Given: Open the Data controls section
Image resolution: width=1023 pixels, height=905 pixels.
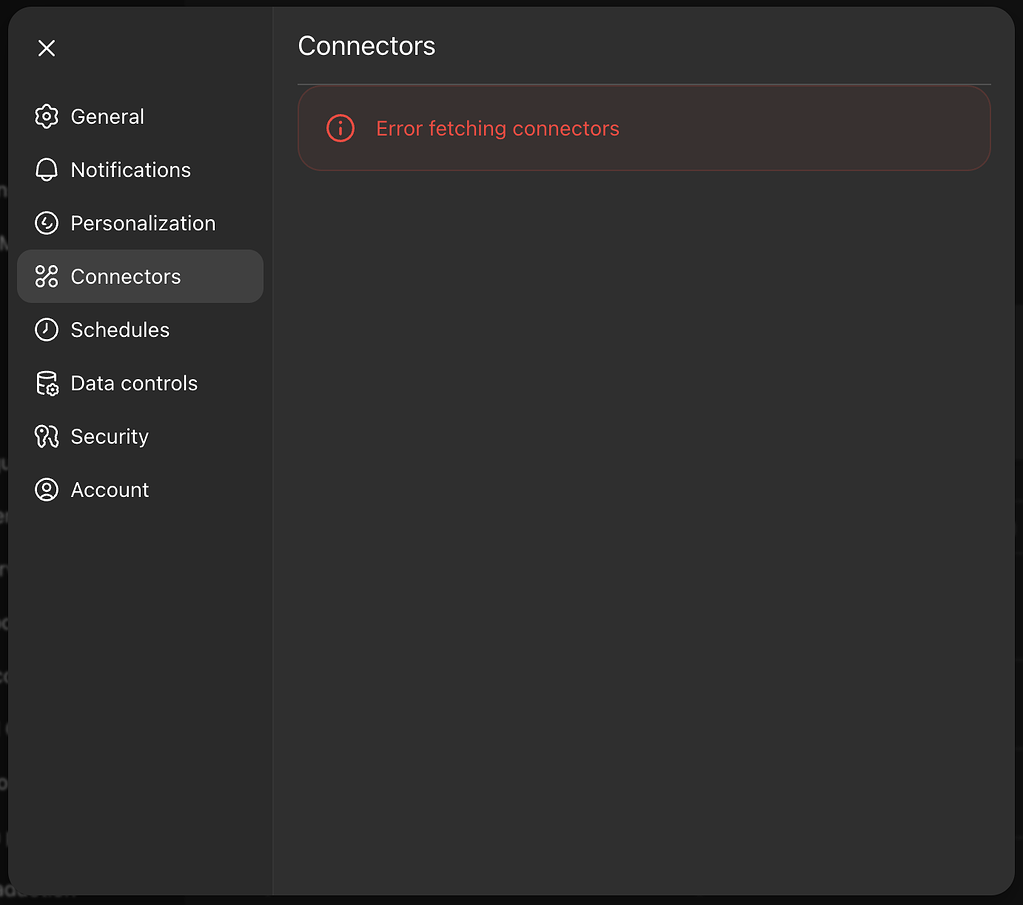Looking at the screenshot, I should pyautogui.click(x=133, y=383).
